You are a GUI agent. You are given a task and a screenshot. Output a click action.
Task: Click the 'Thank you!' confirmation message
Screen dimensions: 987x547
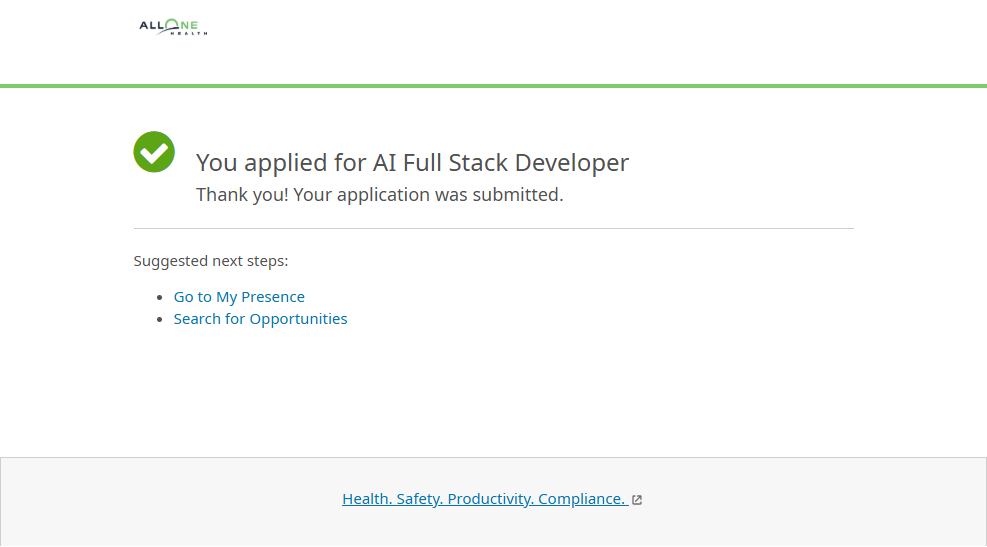tap(242, 195)
